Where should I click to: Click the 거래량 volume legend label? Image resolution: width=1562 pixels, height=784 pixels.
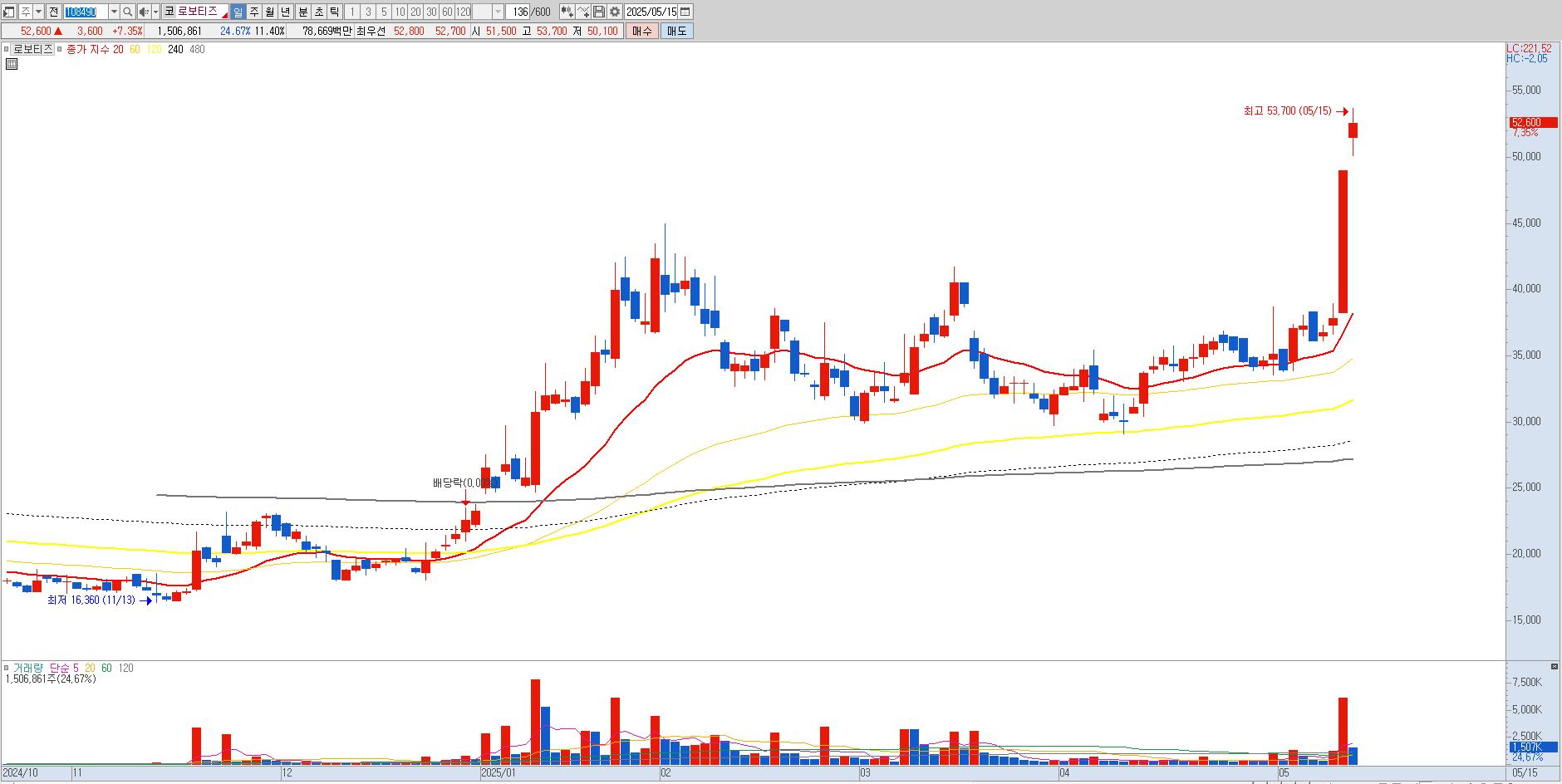pos(27,668)
